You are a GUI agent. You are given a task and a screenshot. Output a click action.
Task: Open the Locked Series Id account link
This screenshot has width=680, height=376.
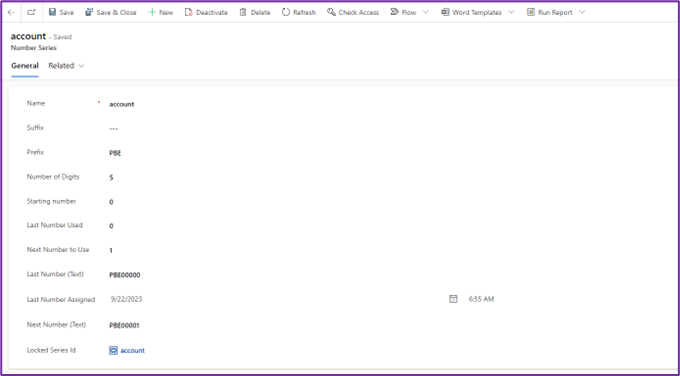click(x=133, y=350)
